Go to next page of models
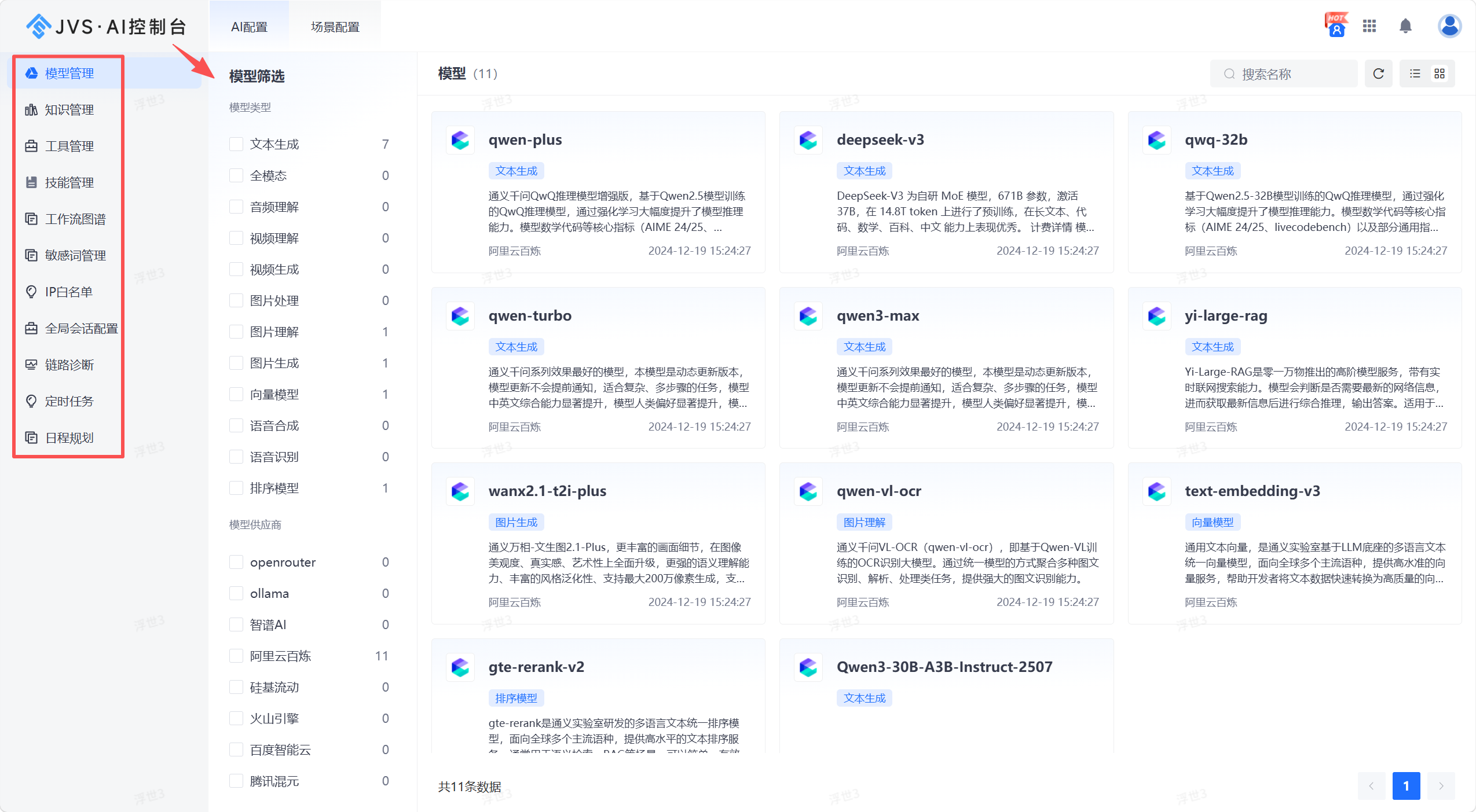1476x812 pixels. (1441, 786)
